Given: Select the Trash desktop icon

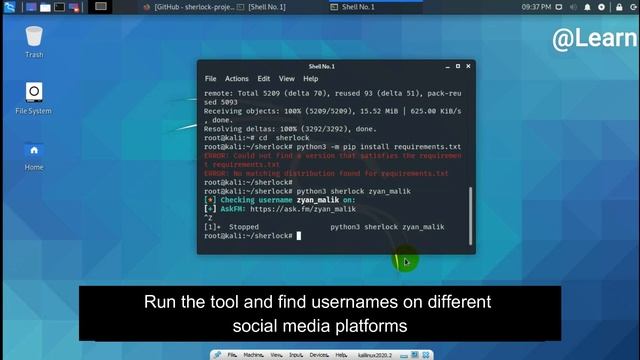Looking at the screenshot, I should click(x=34, y=42).
